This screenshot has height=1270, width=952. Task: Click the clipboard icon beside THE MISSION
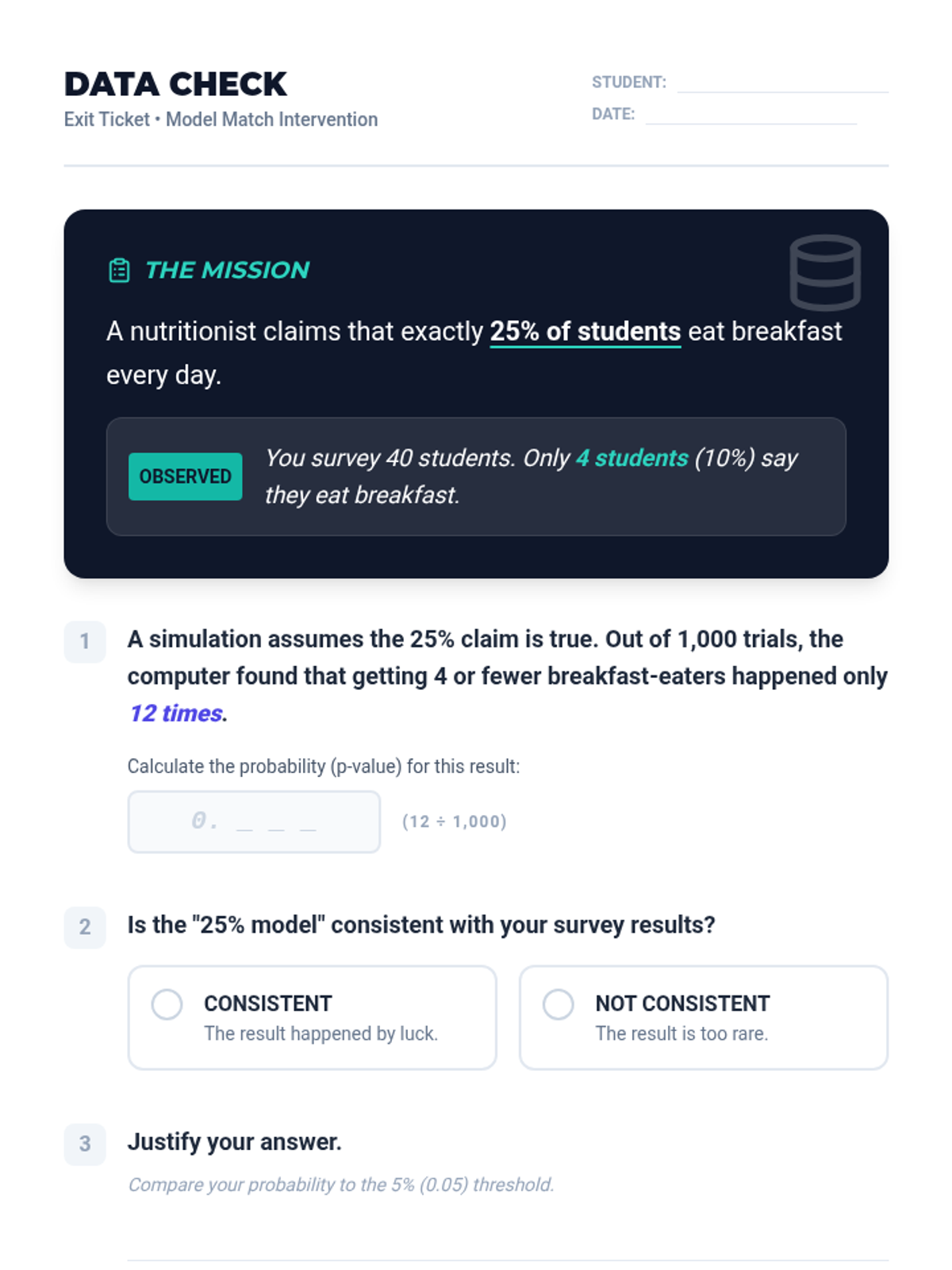pos(119,271)
